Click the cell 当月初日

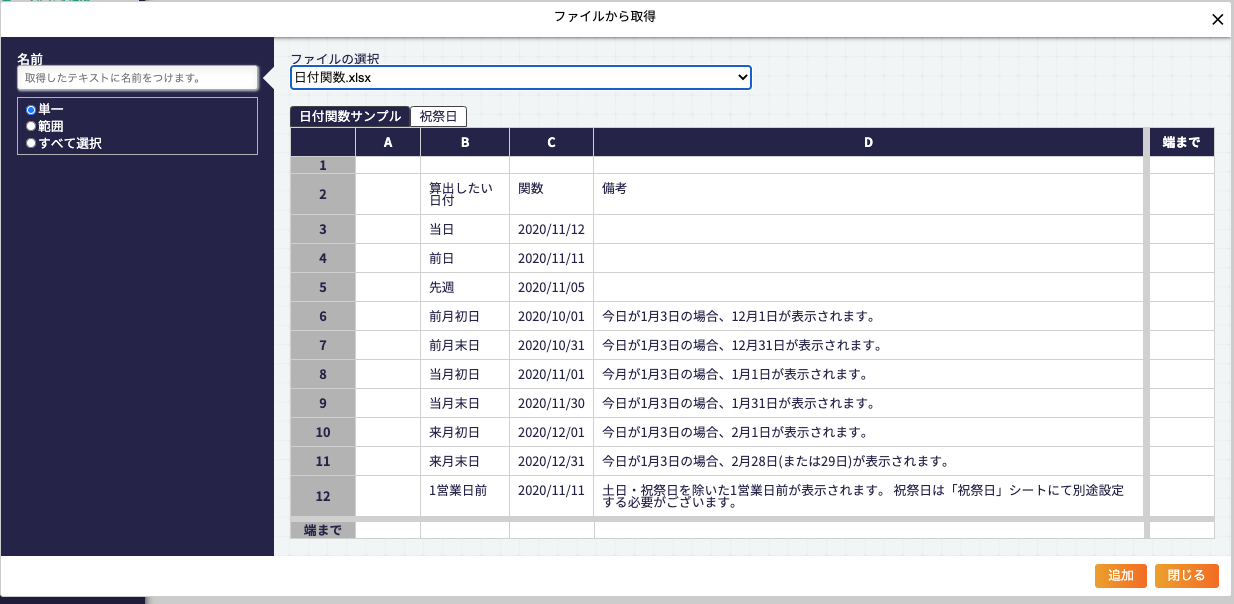[x=465, y=374]
